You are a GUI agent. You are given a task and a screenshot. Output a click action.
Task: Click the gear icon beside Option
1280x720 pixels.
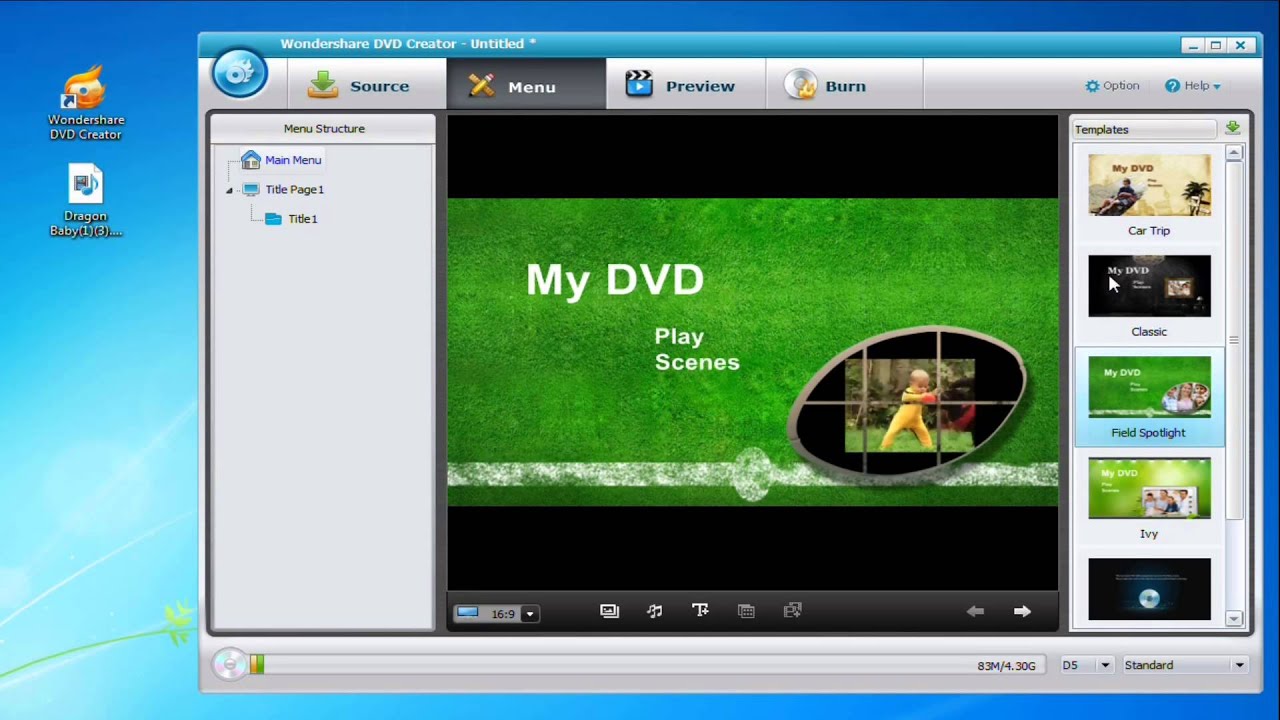(x=1092, y=86)
